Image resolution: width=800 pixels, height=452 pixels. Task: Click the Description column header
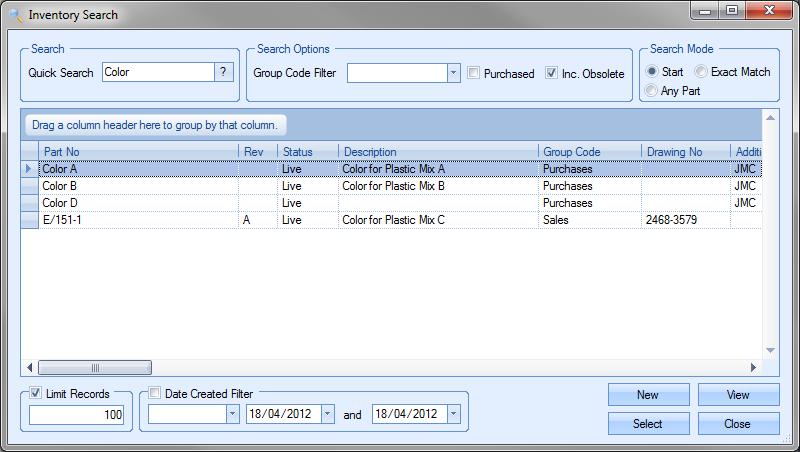click(x=437, y=151)
